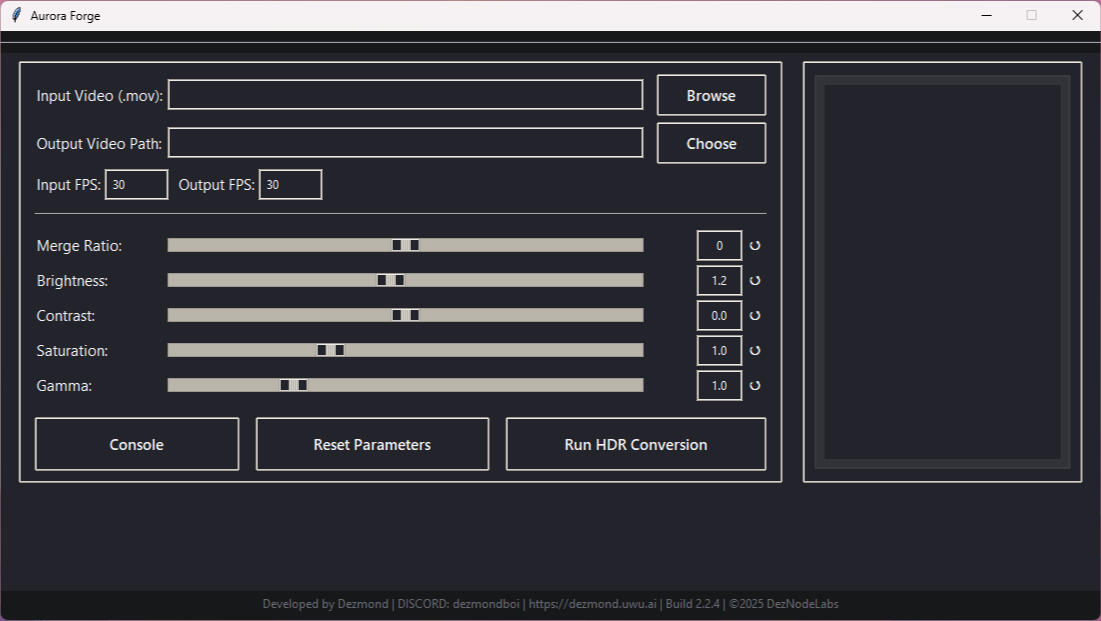
Task: Reset Gamma with the circular arrow icon
Action: coord(755,385)
